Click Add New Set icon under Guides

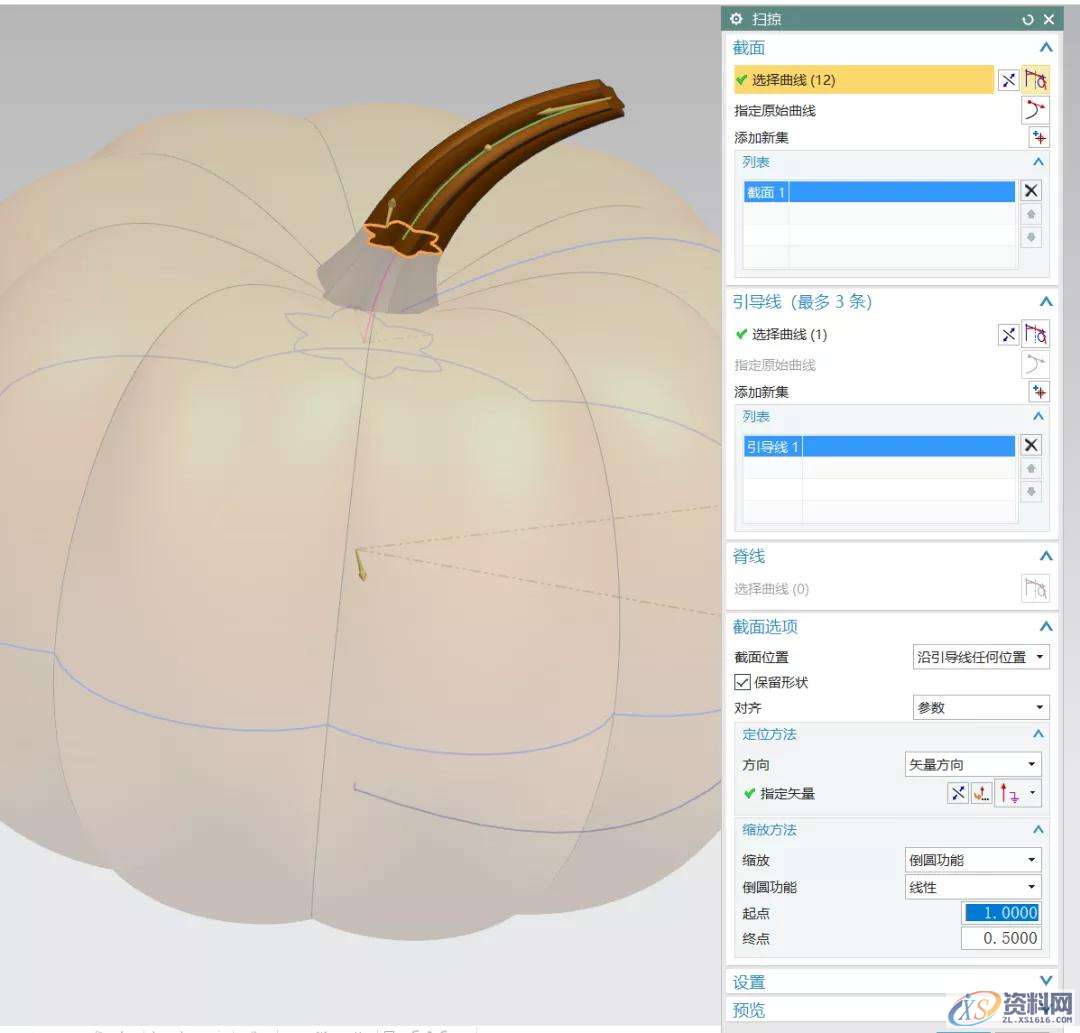coord(1039,392)
